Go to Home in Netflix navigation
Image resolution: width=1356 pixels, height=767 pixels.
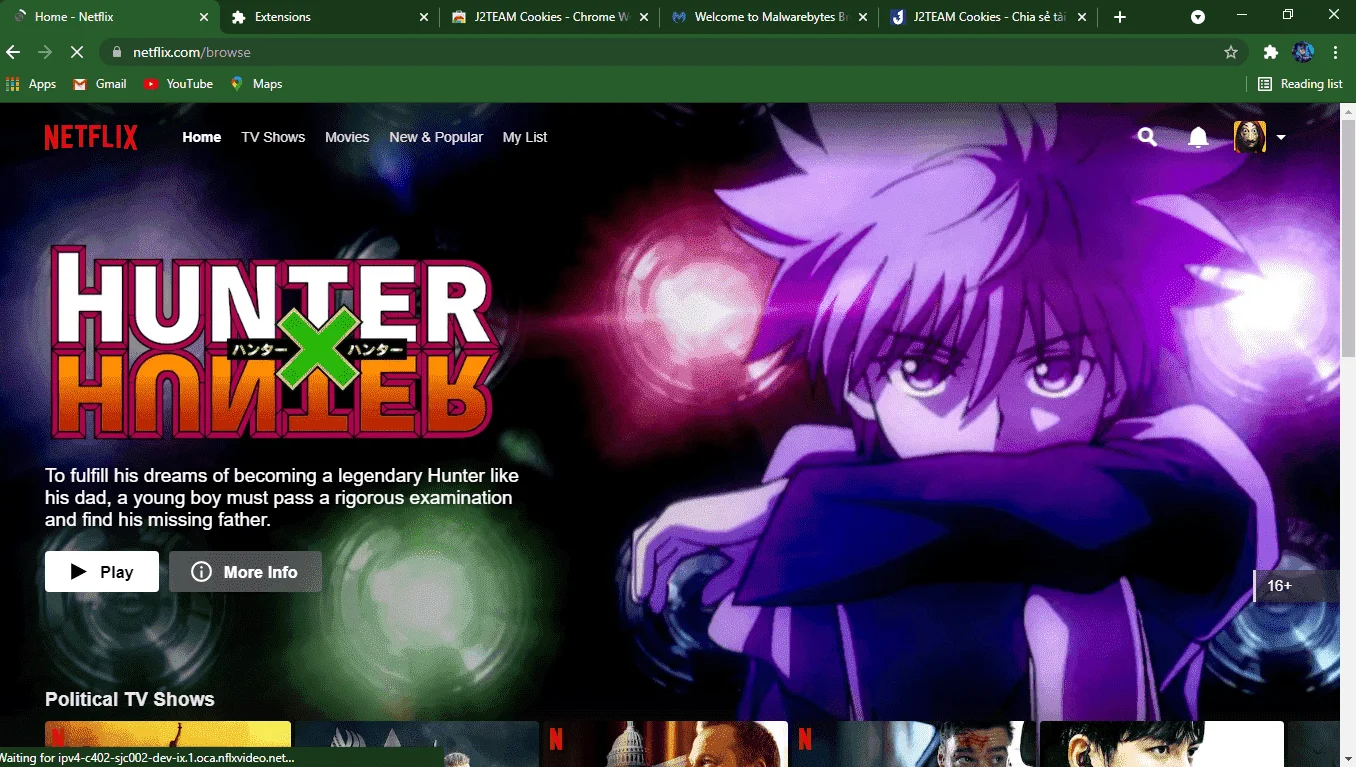[202, 137]
